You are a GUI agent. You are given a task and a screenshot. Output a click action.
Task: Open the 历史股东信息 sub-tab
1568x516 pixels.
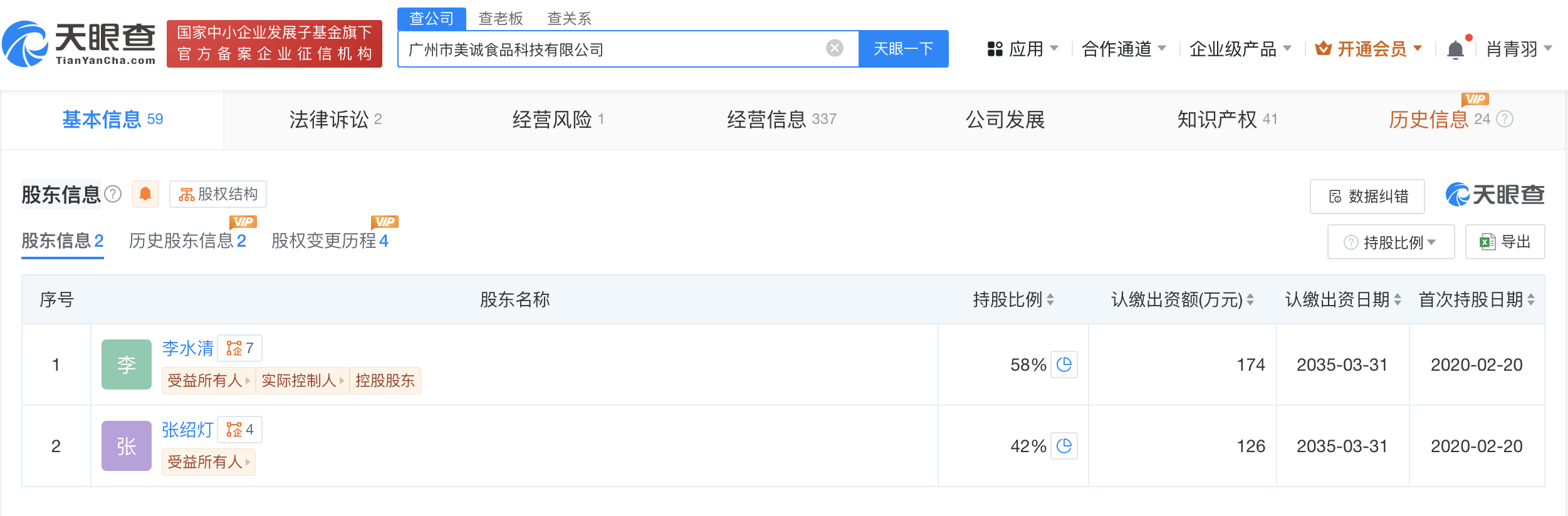click(x=187, y=240)
